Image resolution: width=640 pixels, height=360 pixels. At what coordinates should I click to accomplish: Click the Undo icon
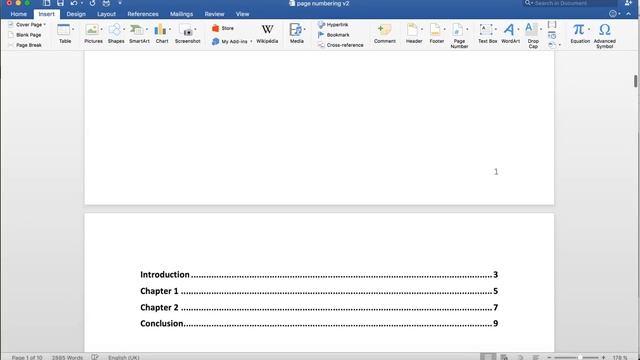click(74, 3)
